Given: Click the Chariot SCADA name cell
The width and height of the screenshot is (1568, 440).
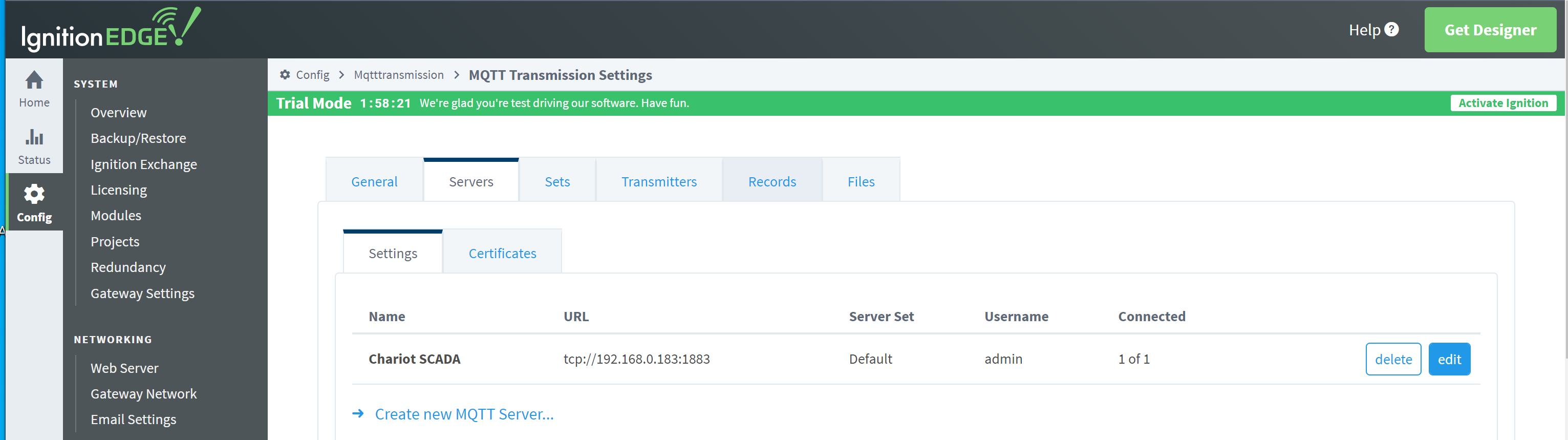Looking at the screenshot, I should (x=414, y=359).
